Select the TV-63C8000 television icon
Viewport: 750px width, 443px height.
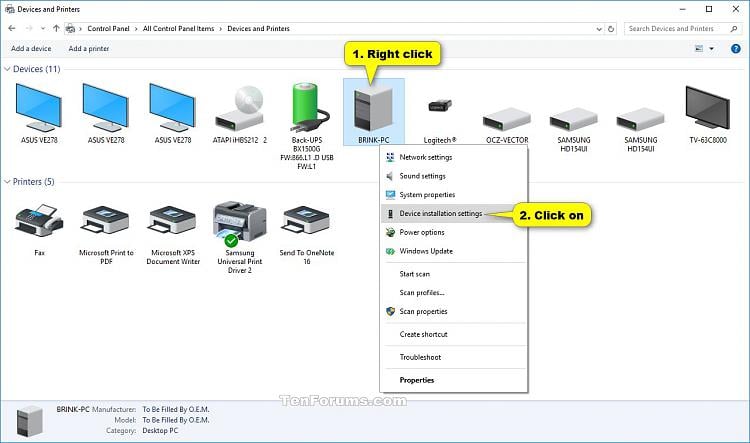click(708, 108)
